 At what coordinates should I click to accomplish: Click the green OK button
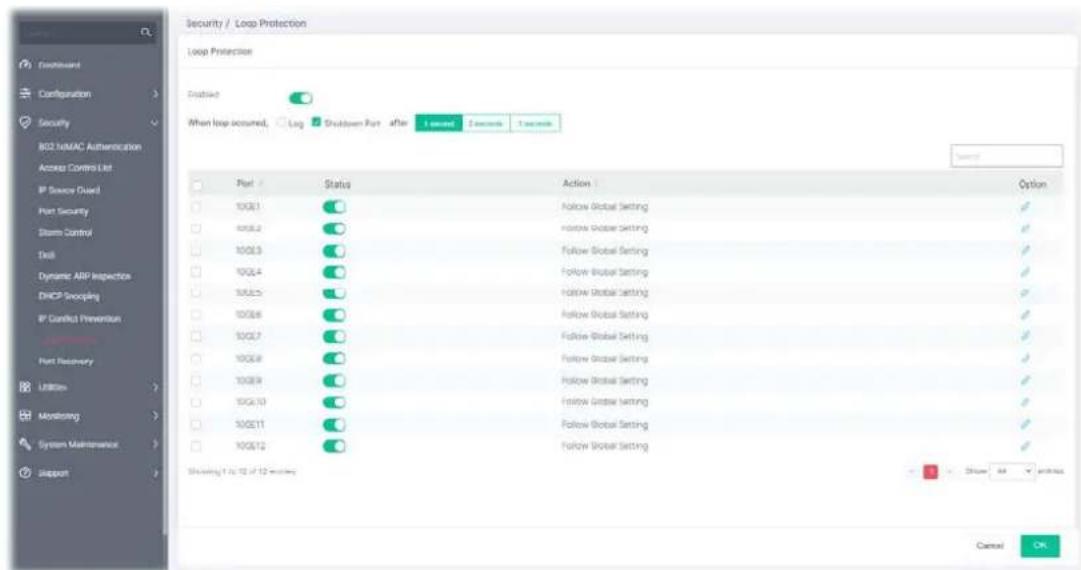tap(1040, 545)
